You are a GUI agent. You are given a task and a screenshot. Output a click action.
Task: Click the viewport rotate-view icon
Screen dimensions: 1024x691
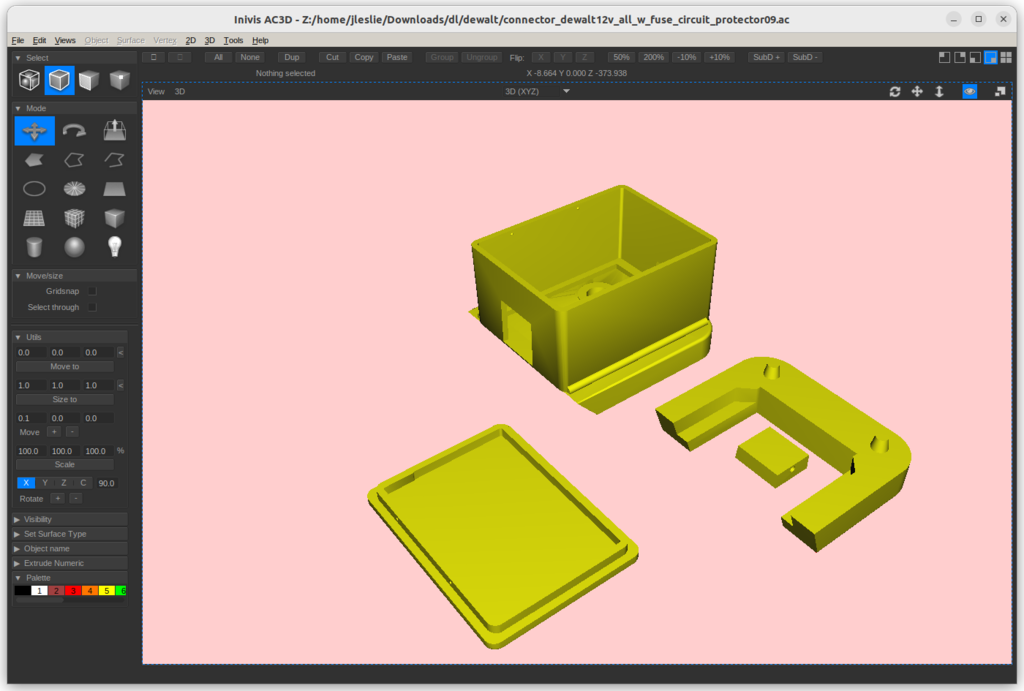coord(894,91)
